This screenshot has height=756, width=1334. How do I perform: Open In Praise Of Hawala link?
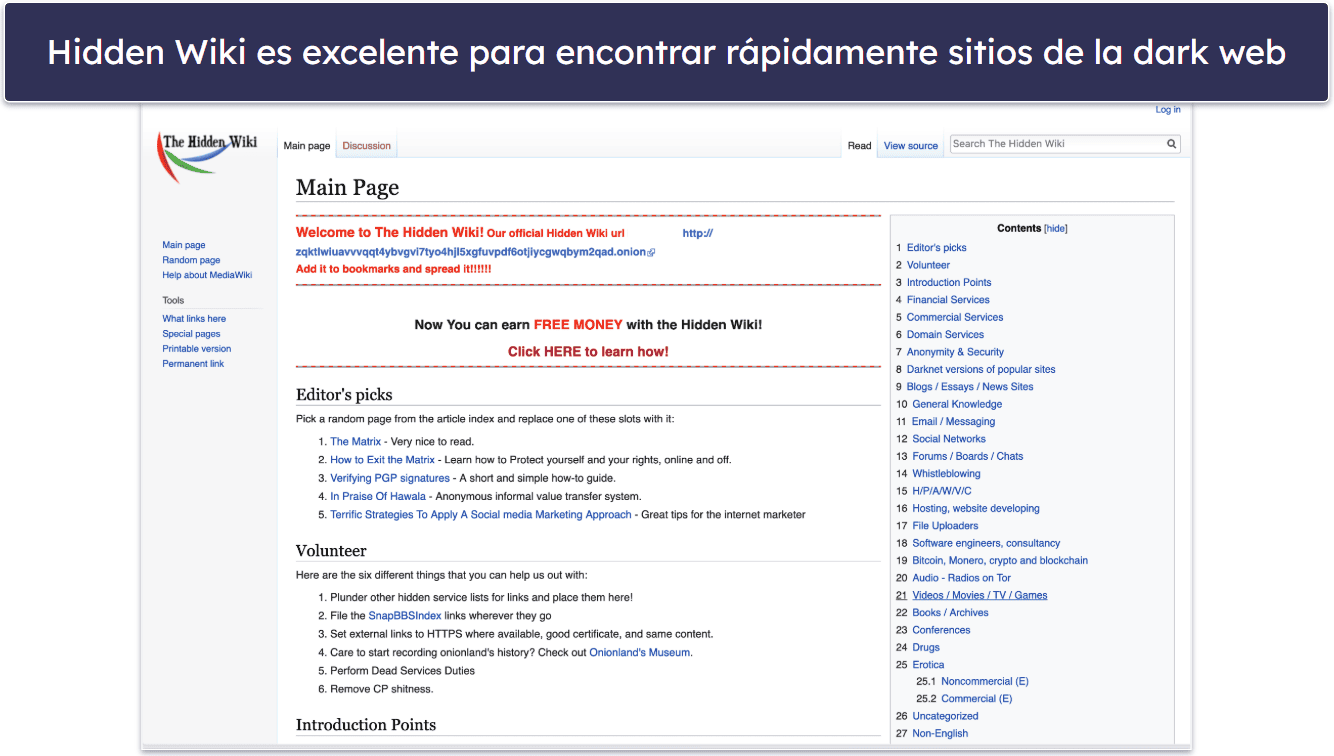pyautogui.click(x=380, y=497)
